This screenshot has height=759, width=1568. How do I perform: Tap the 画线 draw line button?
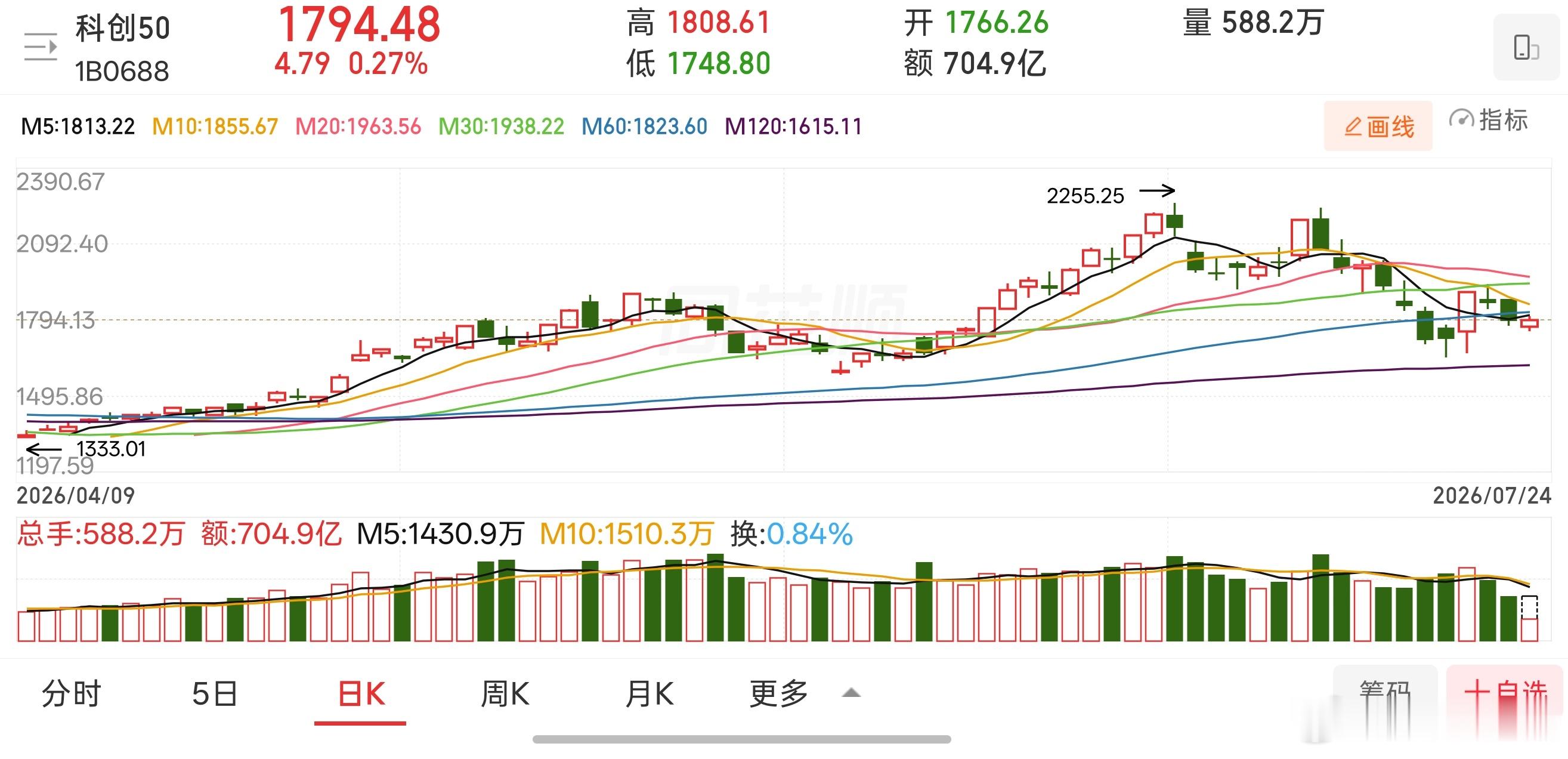point(1378,126)
